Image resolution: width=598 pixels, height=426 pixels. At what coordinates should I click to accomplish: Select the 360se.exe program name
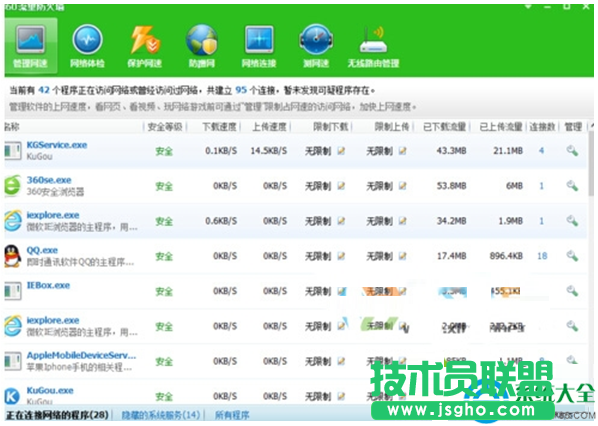click(x=49, y=180)
